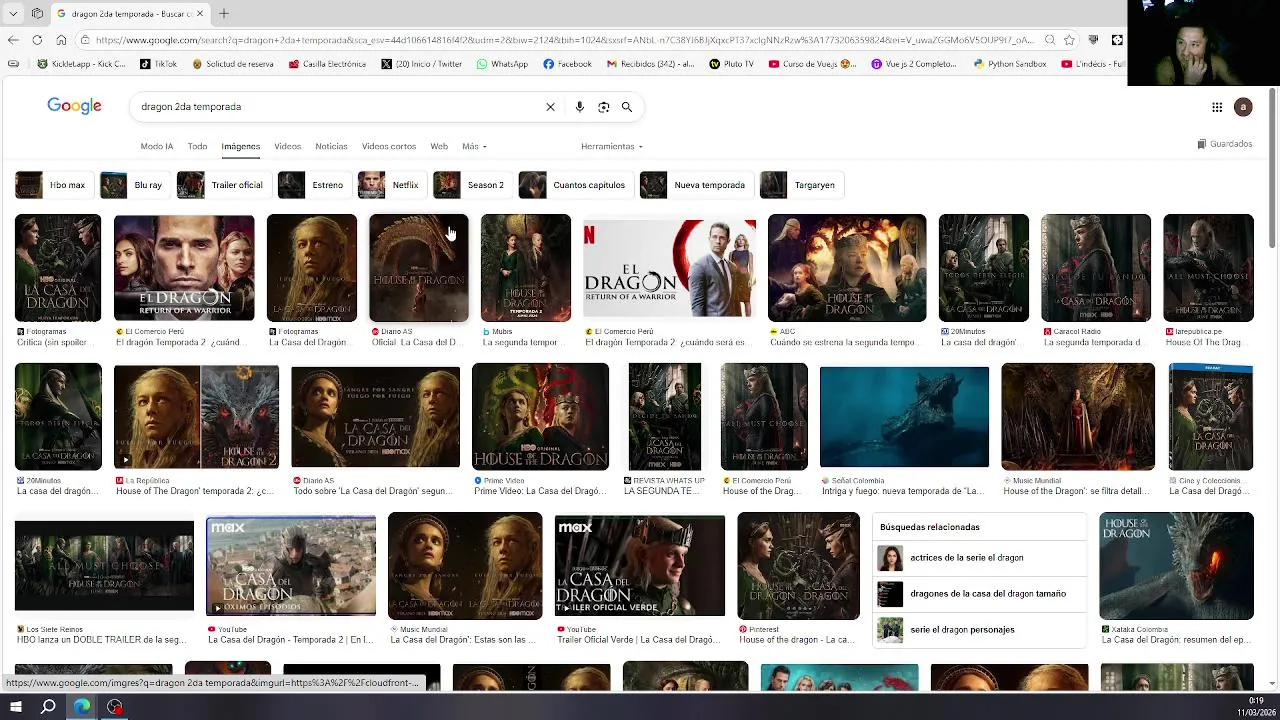The image size is (1280, 720).
Task: Switch to Noticias tab
Action: [331, 146]
